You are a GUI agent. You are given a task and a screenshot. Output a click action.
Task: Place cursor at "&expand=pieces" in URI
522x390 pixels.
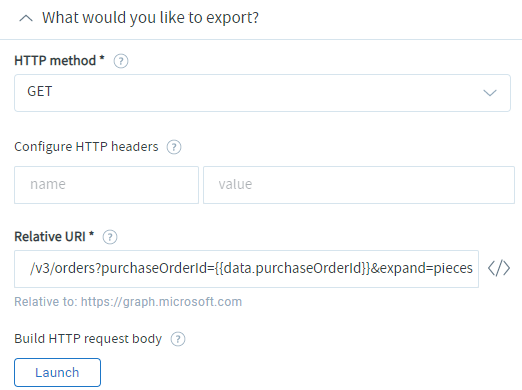(x=422, y=268)
